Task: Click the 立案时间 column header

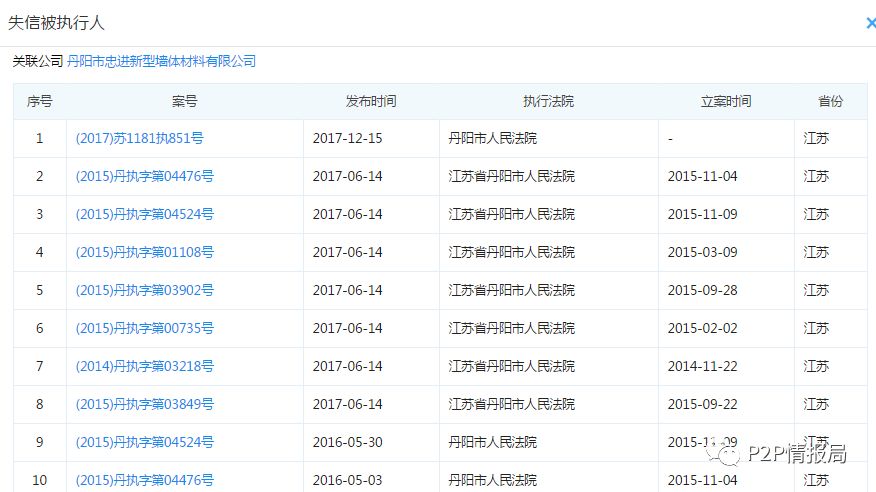Action: tap(726, 101)
